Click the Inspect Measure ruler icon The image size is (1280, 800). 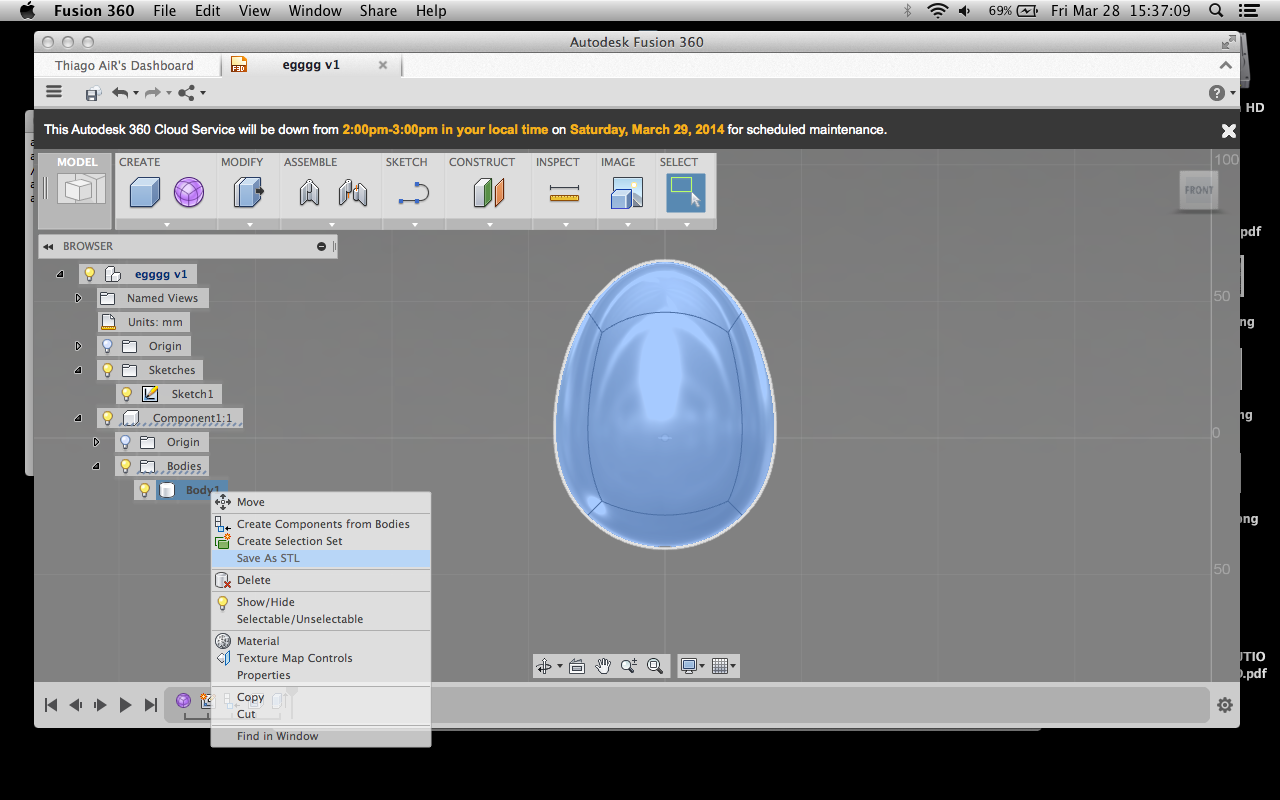tap(564, 194)
